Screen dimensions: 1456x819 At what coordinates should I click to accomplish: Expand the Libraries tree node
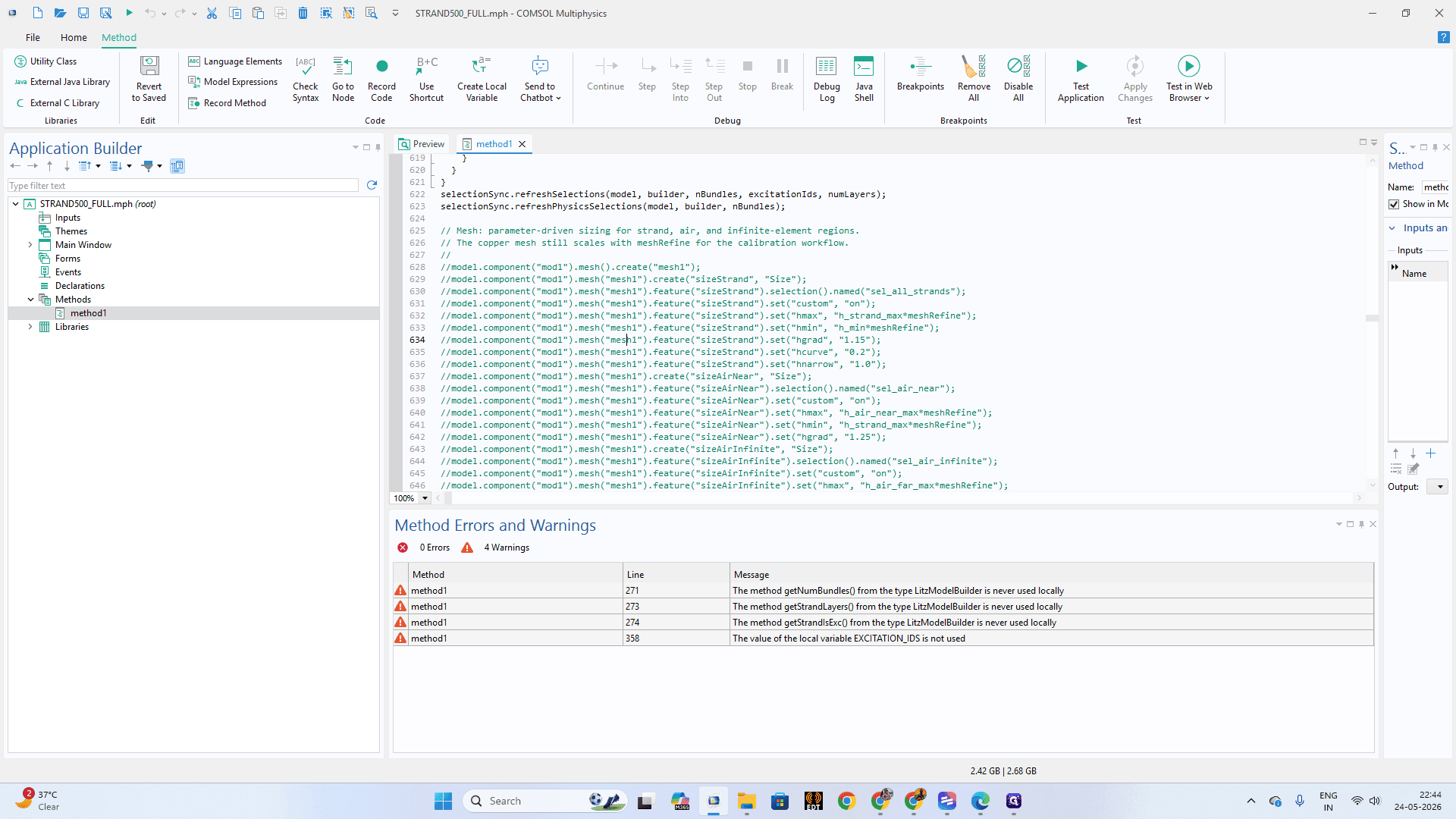30,327
